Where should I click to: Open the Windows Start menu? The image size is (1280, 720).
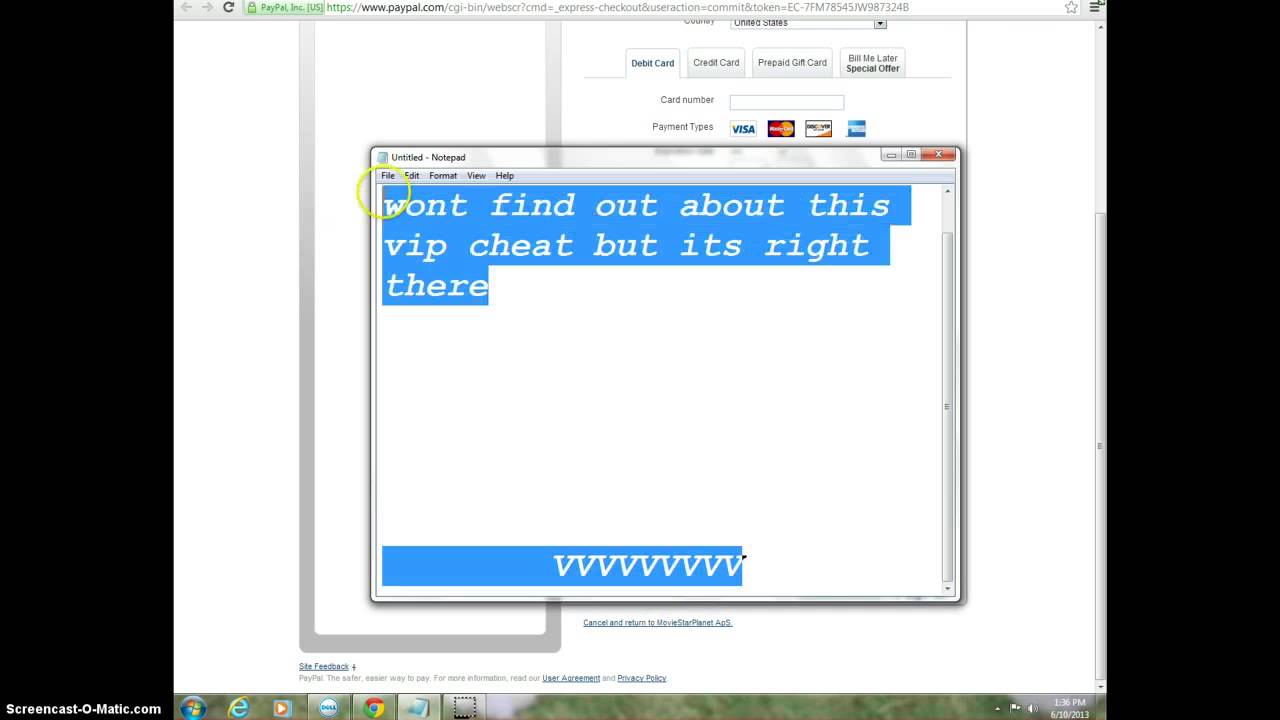[x=193, y=708]
